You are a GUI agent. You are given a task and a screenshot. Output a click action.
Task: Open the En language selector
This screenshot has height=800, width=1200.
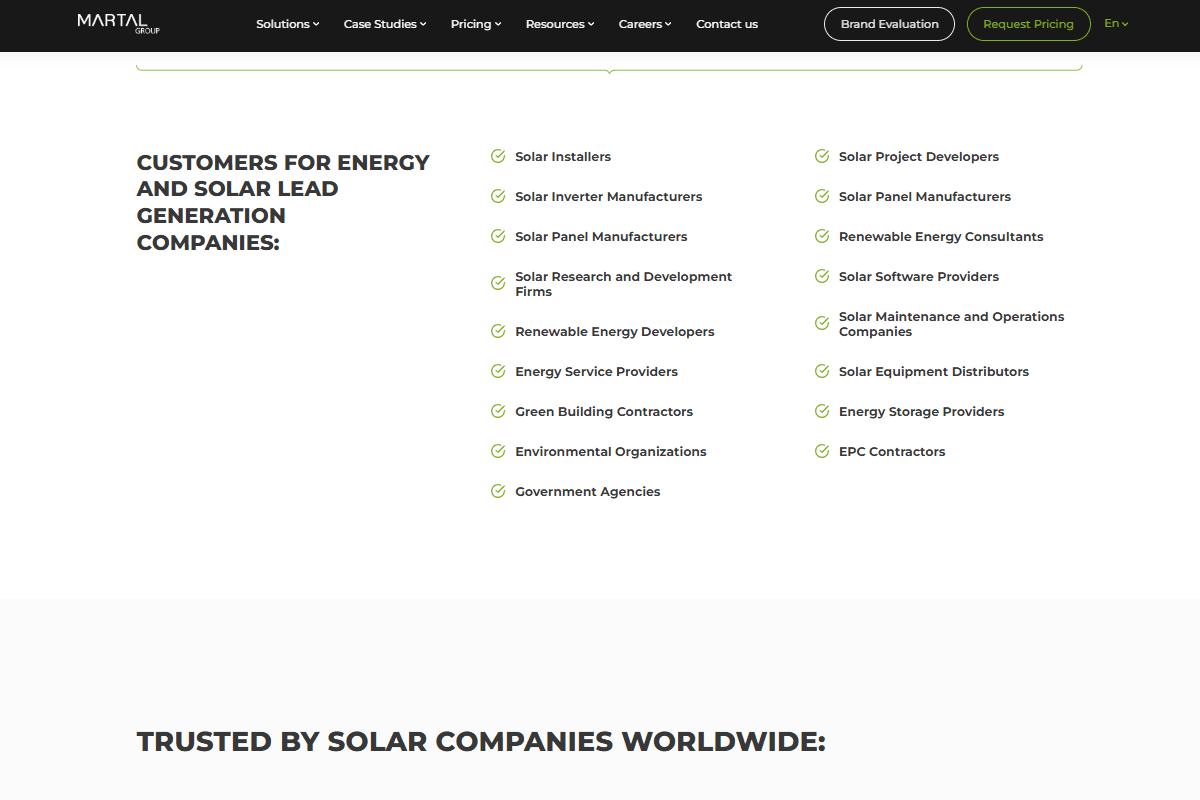point(1116,23)
